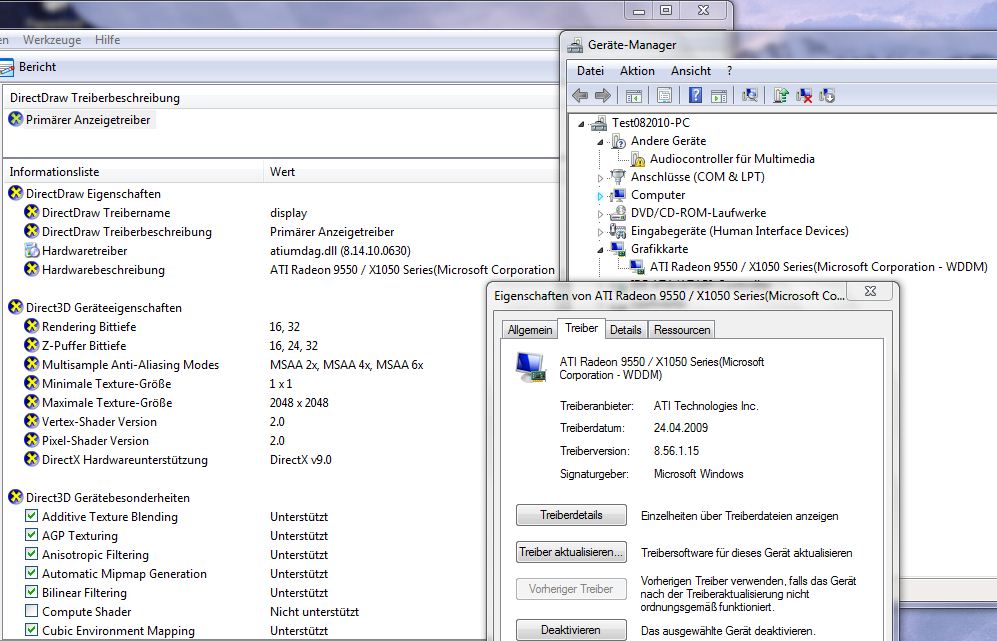997x641 pixels.
Task: Click the Anschlüsse (COM & LPT) port icon
Action: (x=618, y=176)
